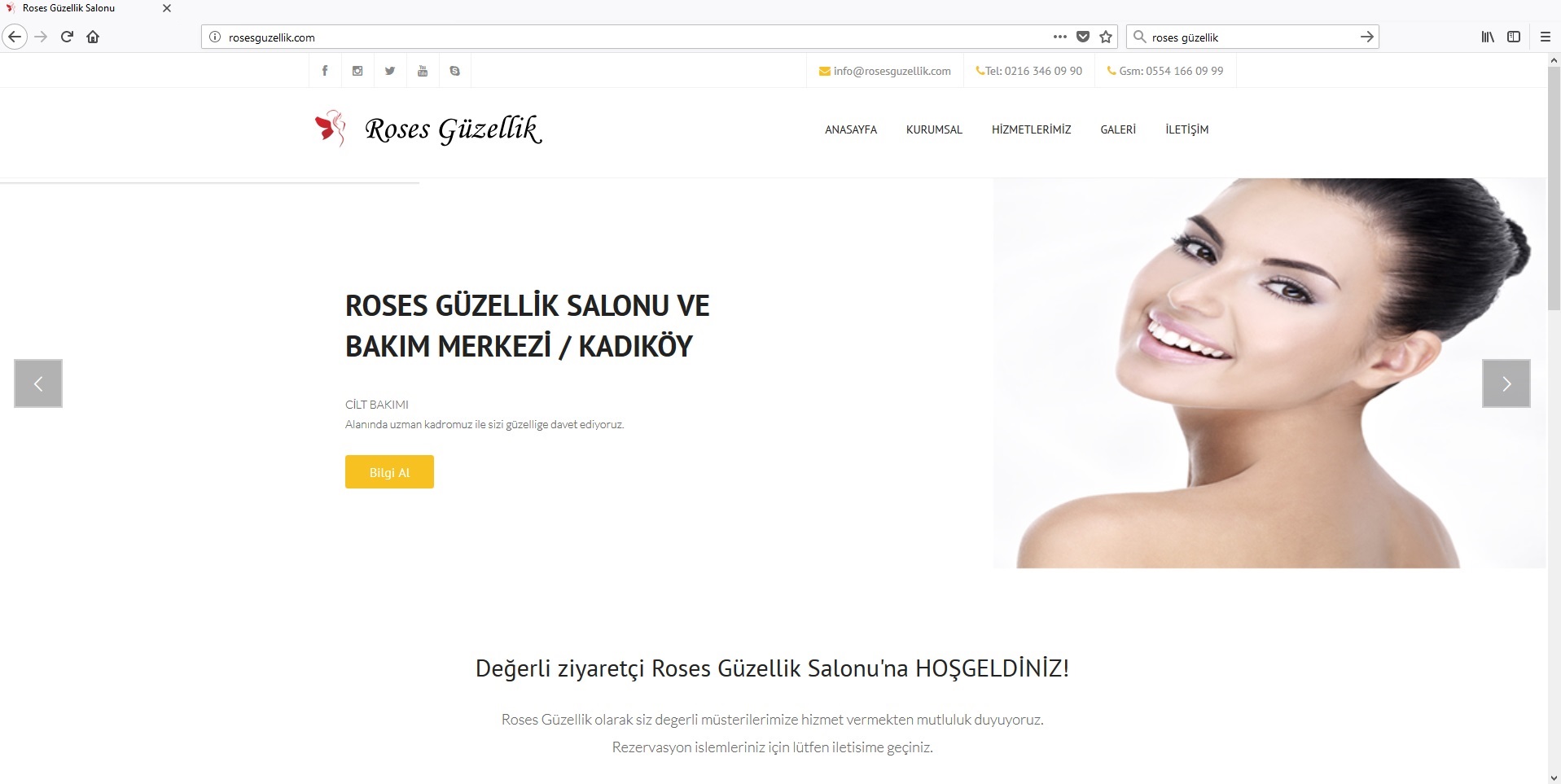1561x784 pixels.
Task: Close the Roses Güzellik Salonu tab
Action: [x=167, y=8]
